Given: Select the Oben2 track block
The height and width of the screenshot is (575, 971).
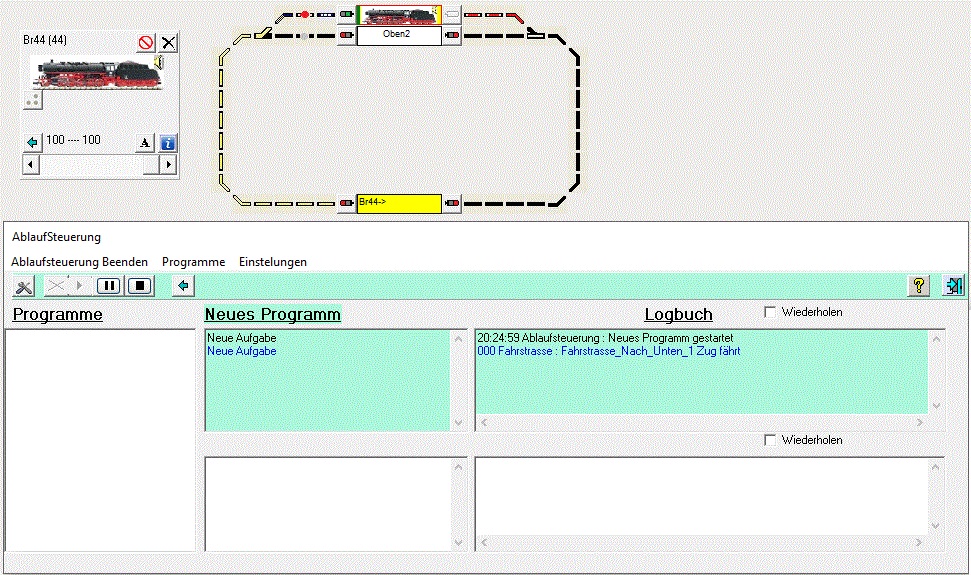Looking at the screenshot, I should pos(399,35).
